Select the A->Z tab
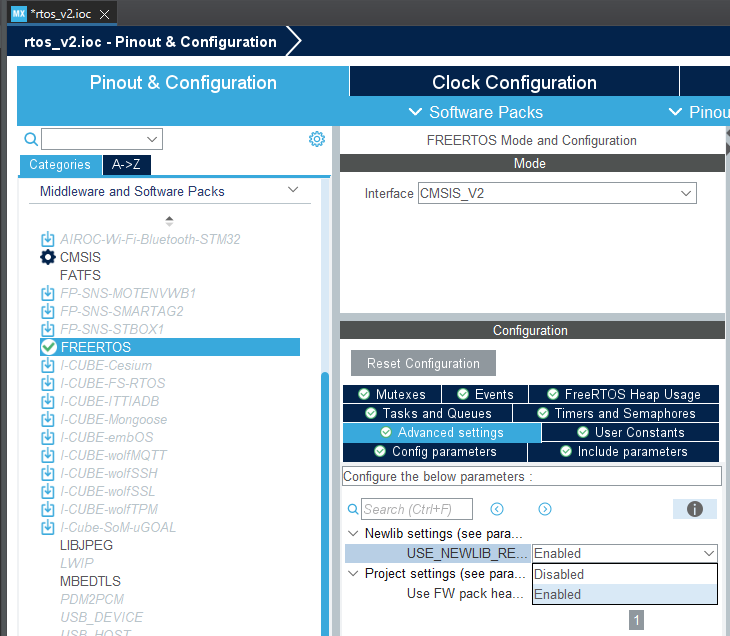The height and width of the screenshot is (636, 730). pyautogui.click(x=126, y=164)
